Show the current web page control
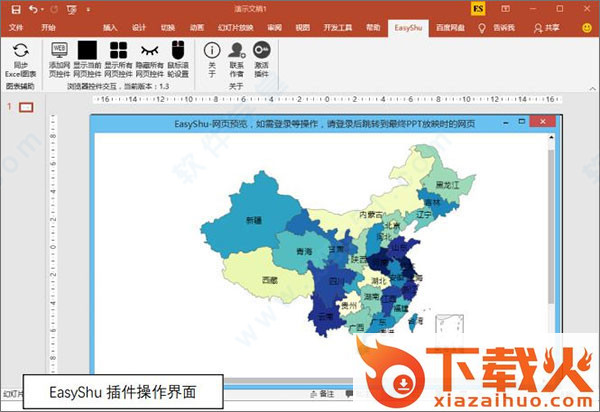Viewport: 600px width, 412px height. (x=88, y=50)
